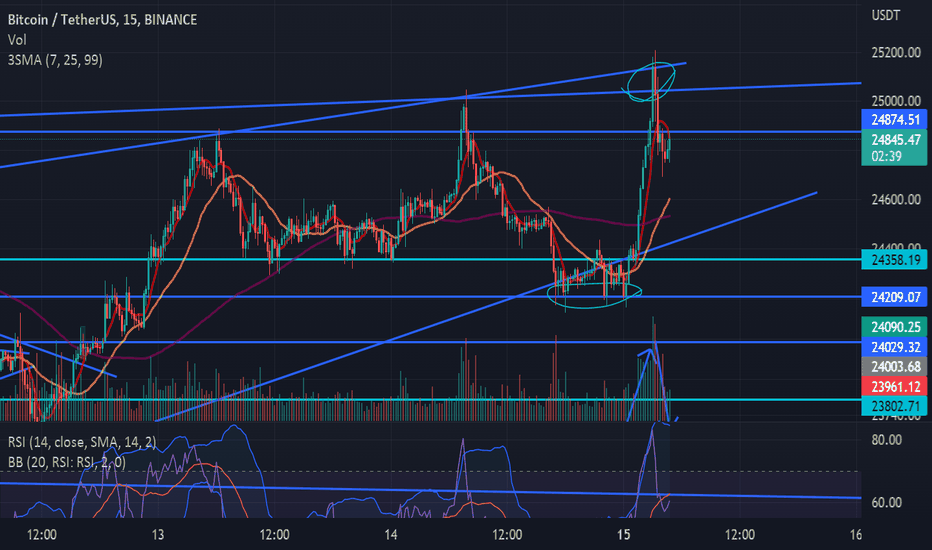Viewport: 932px width, 550px height.
Task: Click the 24358.19 cyan price label
Action: point(895,260)
